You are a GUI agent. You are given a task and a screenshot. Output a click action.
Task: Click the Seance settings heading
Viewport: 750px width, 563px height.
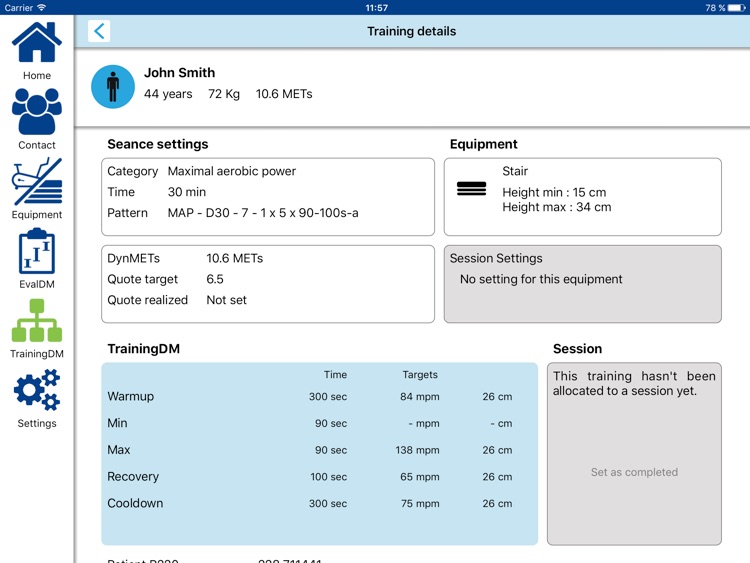click(158, 144)
